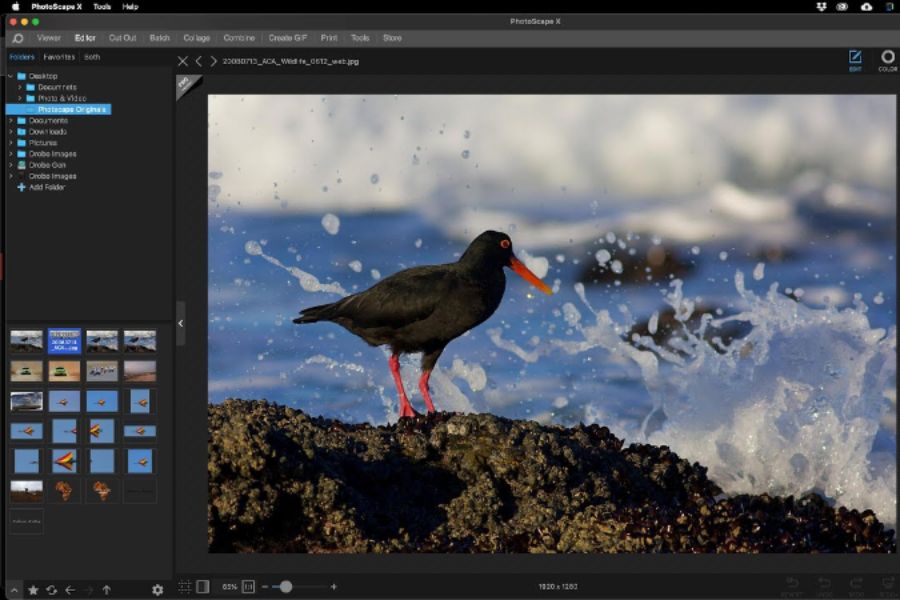This screenshot has height=600, width=900.
Task: Click Add Folder
Action: pyautogui.click(x=41, y=187)
